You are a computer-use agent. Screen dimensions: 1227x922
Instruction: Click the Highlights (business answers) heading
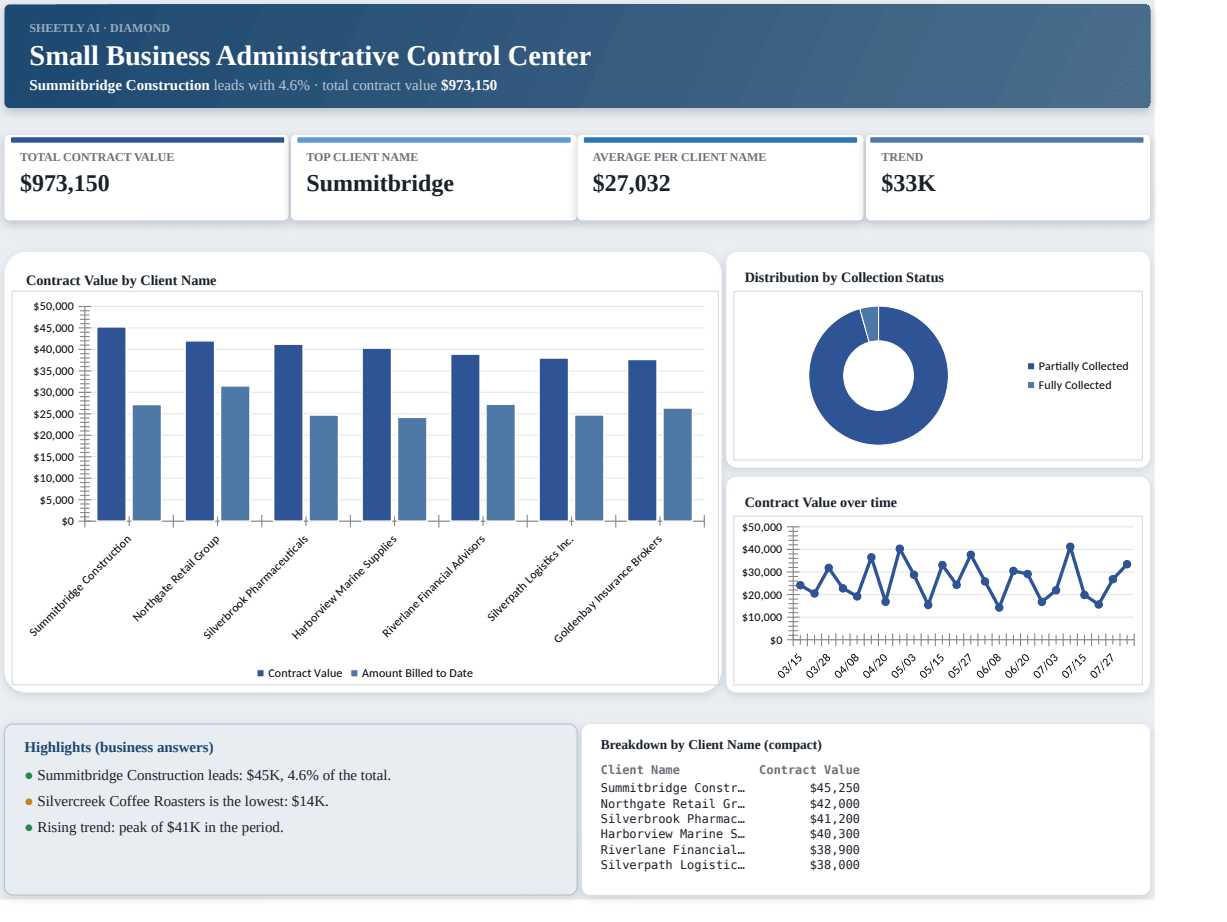(119, 748)
